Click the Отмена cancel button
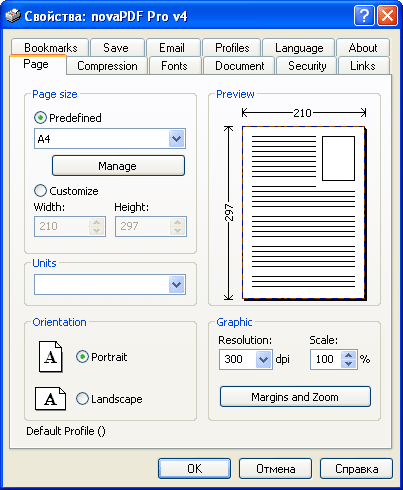This screenshot has width=403, height=490. (x=276, y=469)
